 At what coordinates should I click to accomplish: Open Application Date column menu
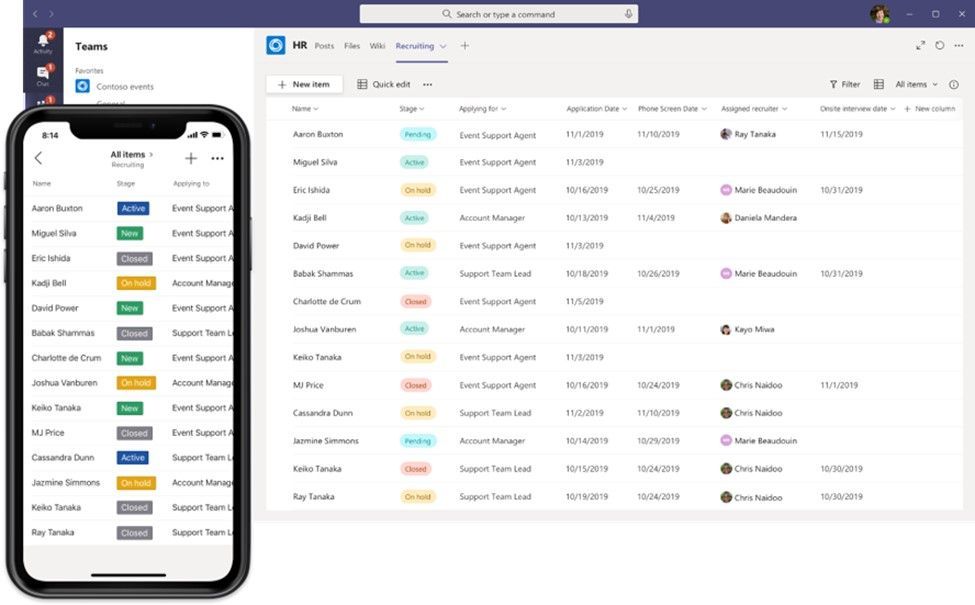(596, 109)
